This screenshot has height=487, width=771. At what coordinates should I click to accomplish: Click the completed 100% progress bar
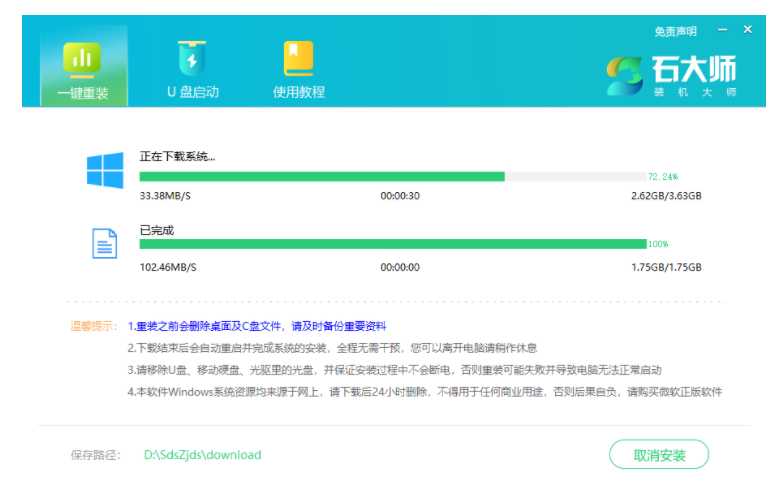392,244
